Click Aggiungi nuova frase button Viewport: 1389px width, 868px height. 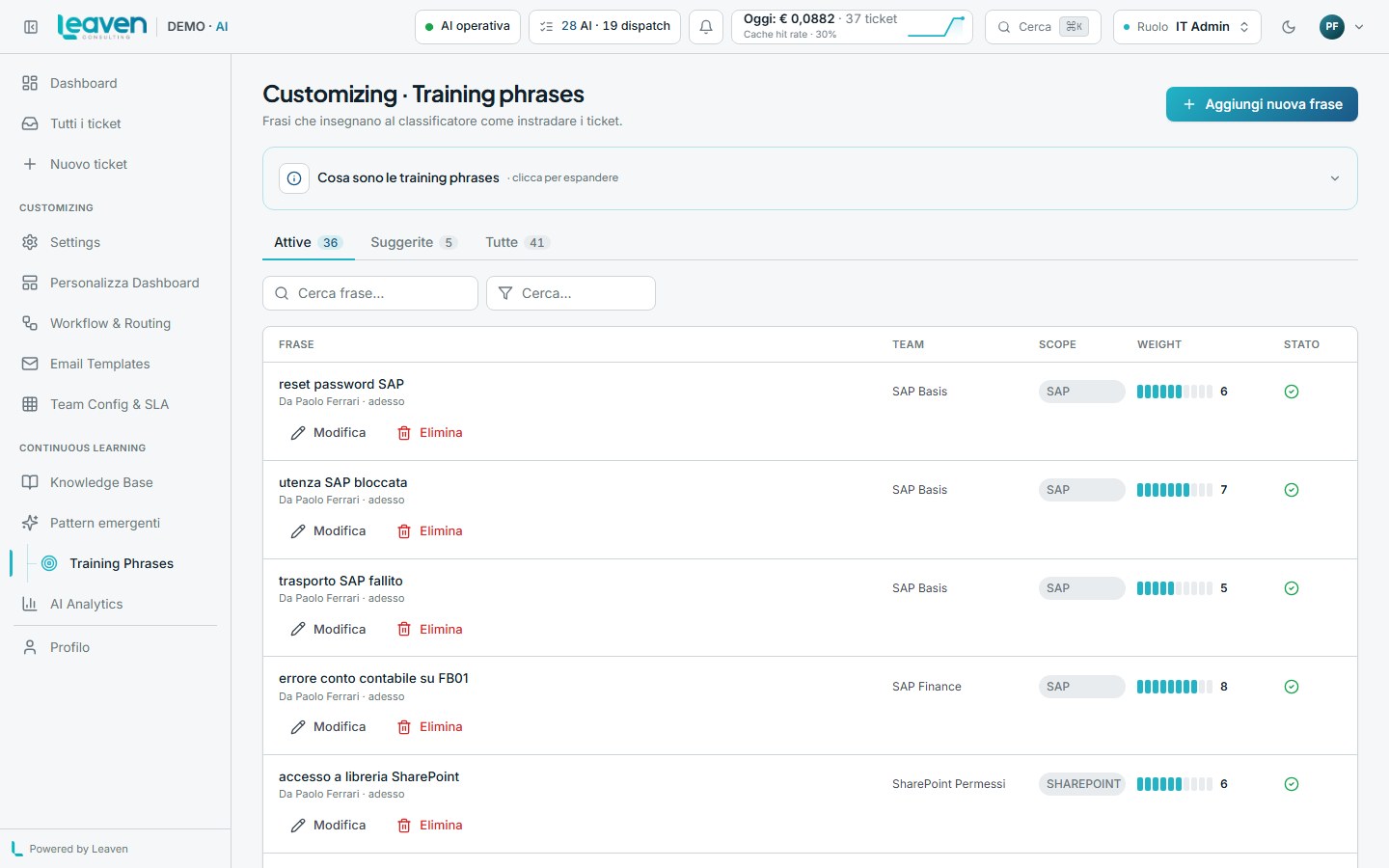[1262, 104]
